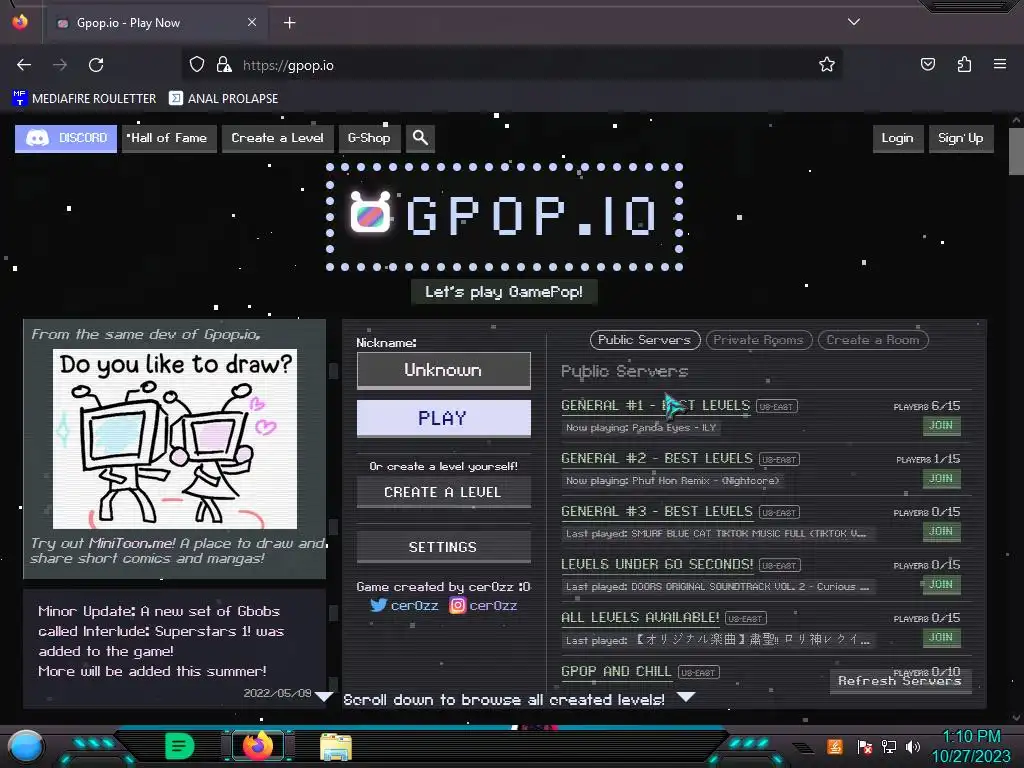
Task: Open the list all tabs chevron
Action: coord(854,22)
